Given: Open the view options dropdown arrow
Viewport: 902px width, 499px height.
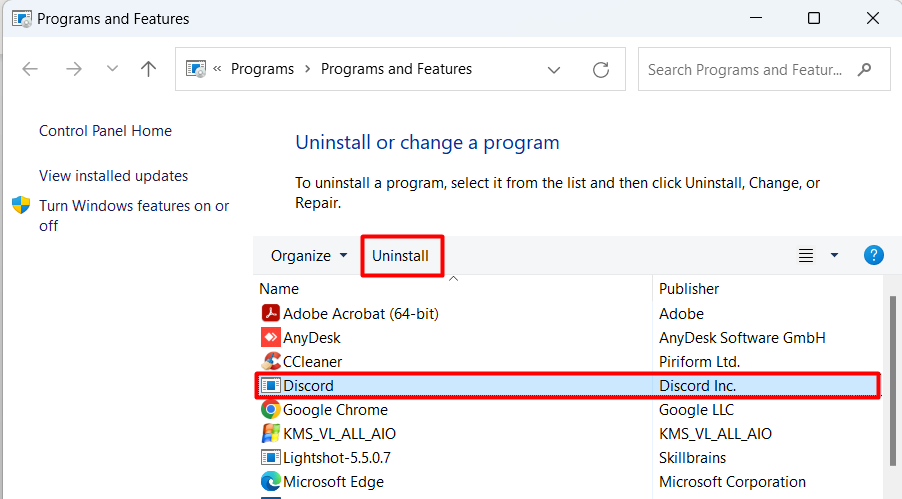Looking at the screenshot, I should click(834, 255).
